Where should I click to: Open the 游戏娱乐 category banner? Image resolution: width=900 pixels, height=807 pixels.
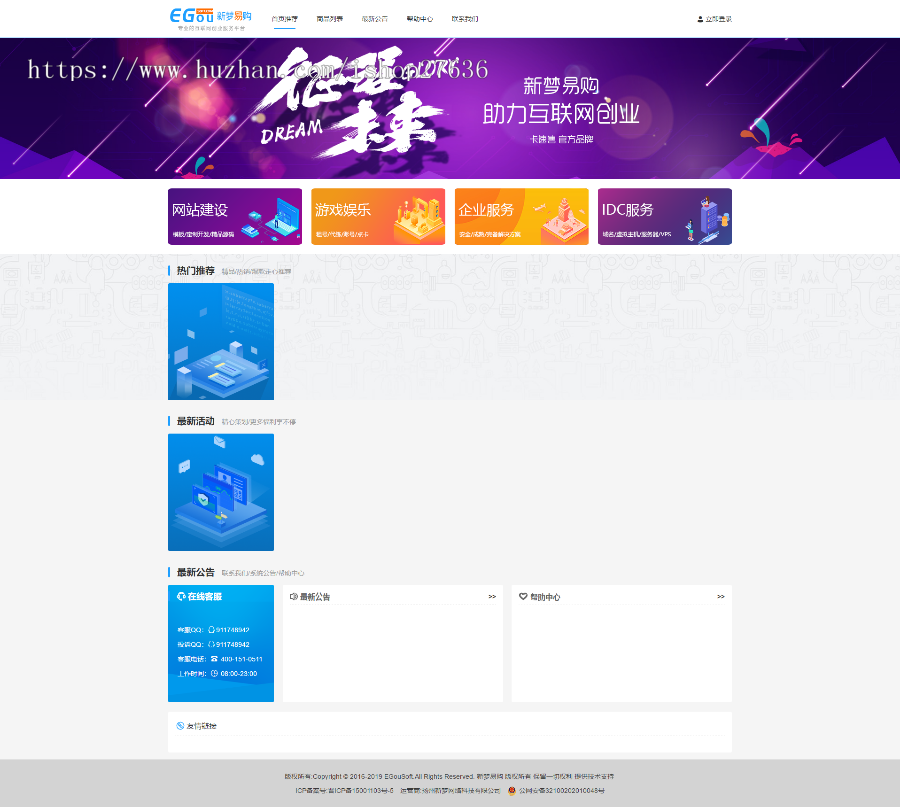(378, 217)
